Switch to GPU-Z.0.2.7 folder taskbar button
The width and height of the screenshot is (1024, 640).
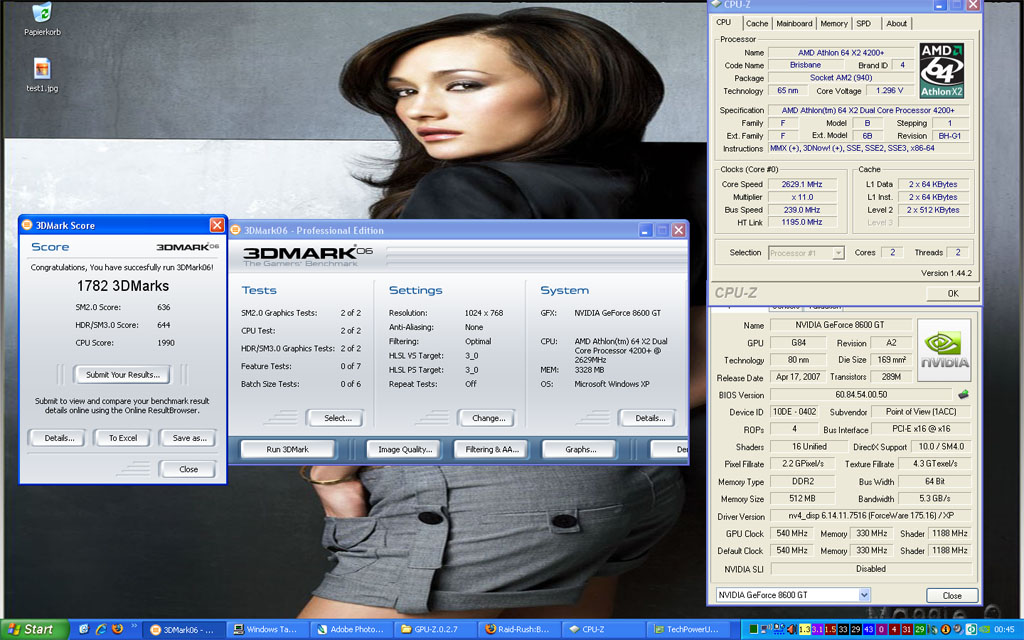coord(435,630)
